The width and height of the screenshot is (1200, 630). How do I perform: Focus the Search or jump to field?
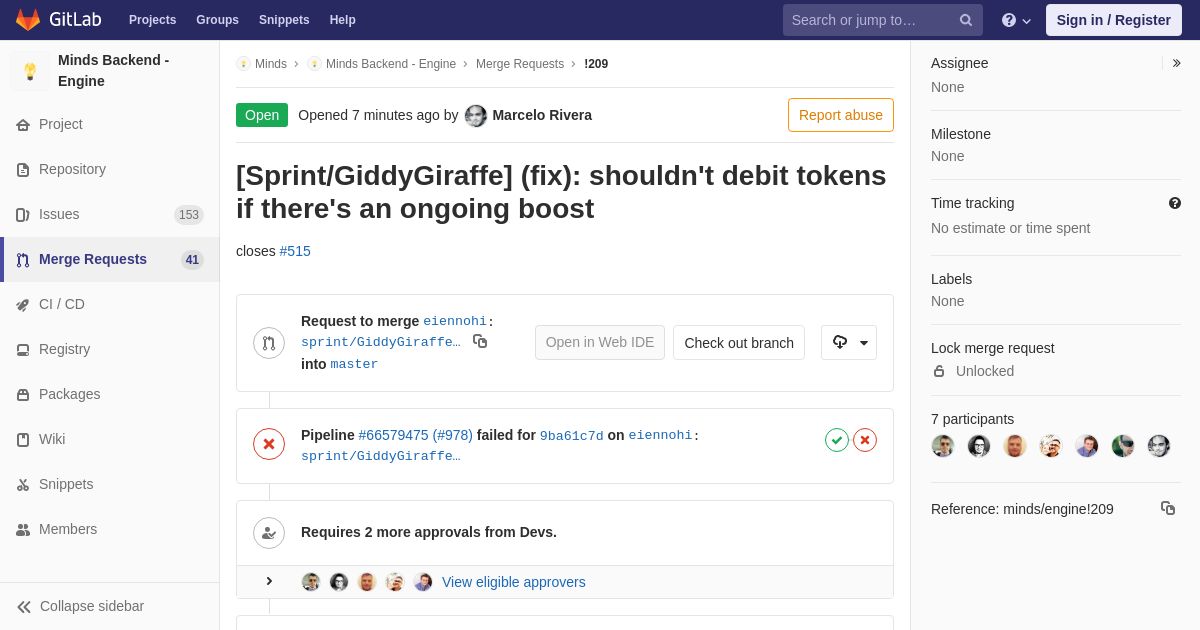883,20
